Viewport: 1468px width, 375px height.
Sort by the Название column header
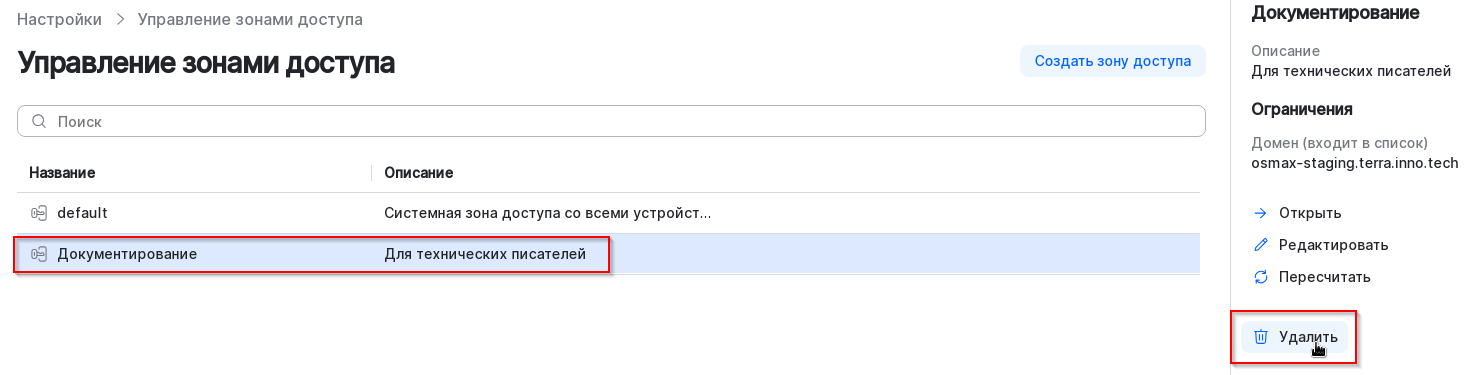[x=62, y=173]
